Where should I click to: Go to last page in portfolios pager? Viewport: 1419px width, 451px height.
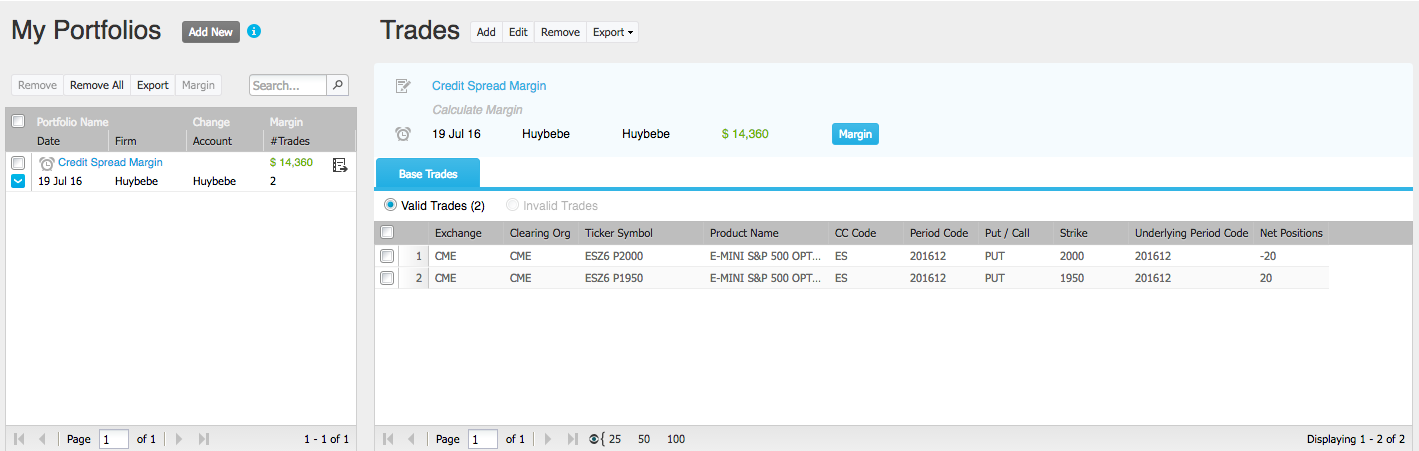tap(203, 439)
